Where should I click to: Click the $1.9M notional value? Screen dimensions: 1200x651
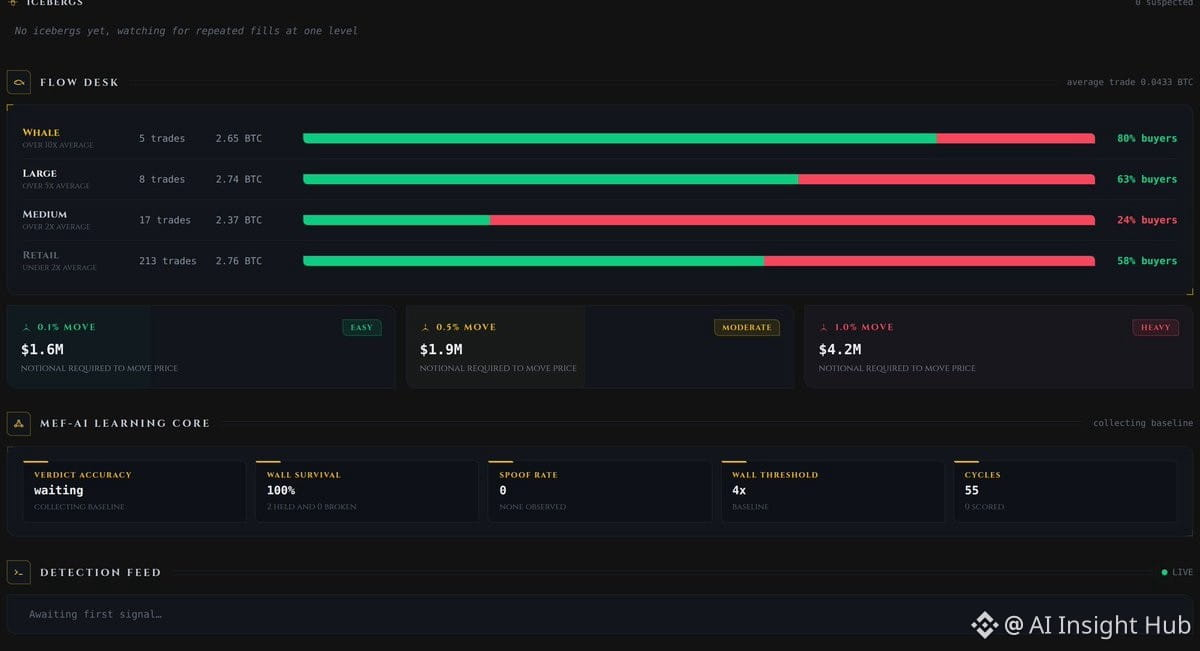pyautogui.click(x=441, y=349)
